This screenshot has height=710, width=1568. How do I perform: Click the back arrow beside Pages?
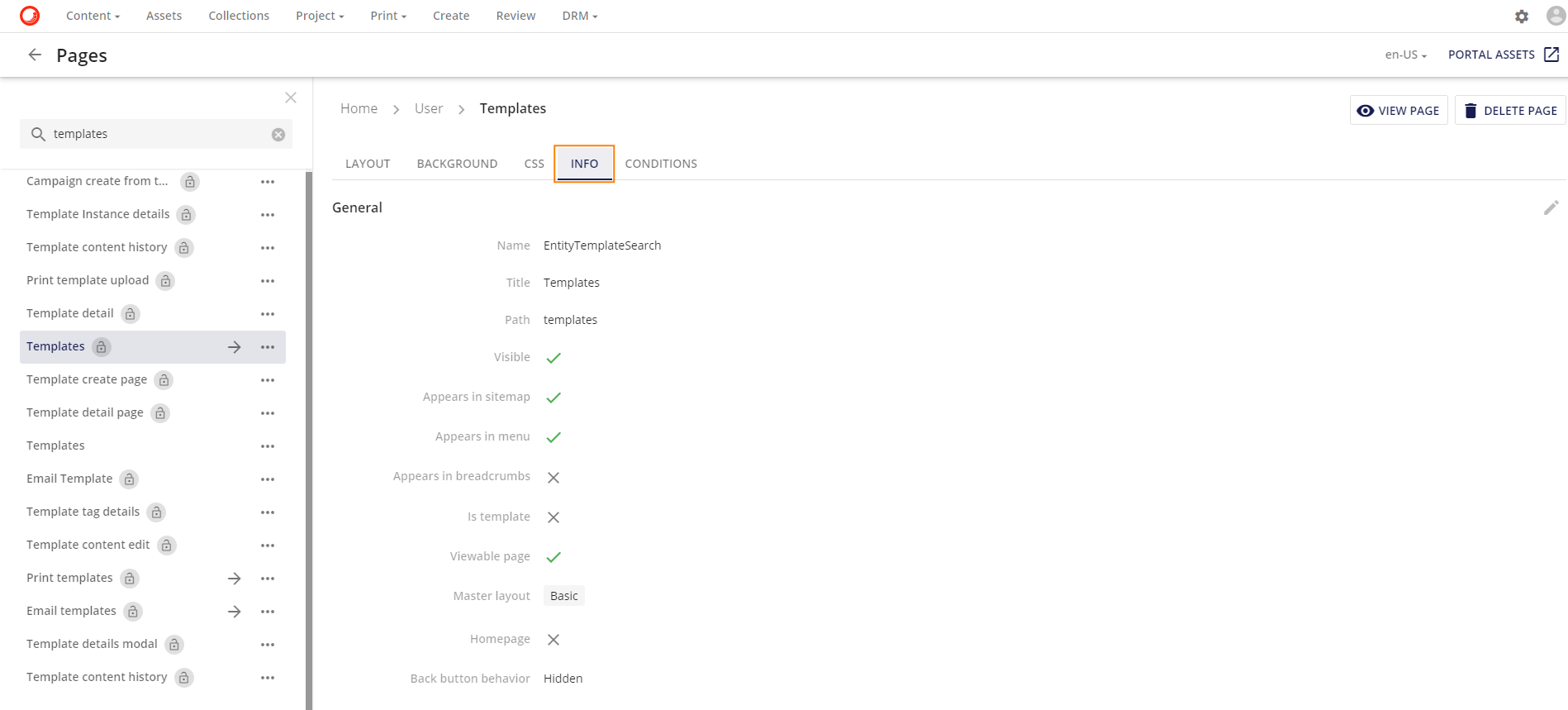[x=35, y=55]
